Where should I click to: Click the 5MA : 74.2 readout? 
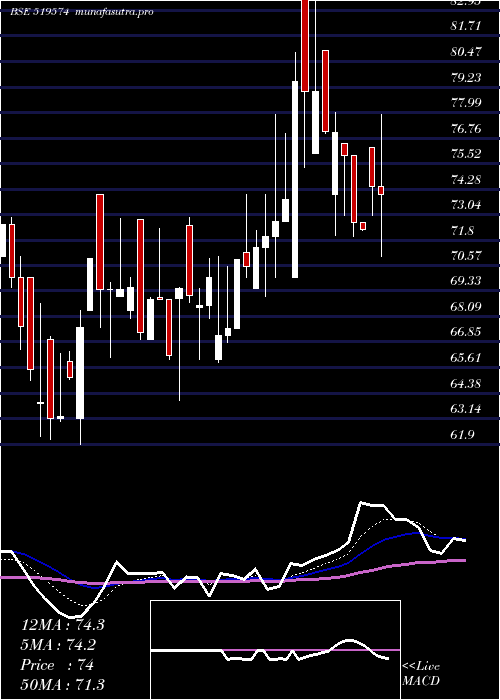point(58,645)
